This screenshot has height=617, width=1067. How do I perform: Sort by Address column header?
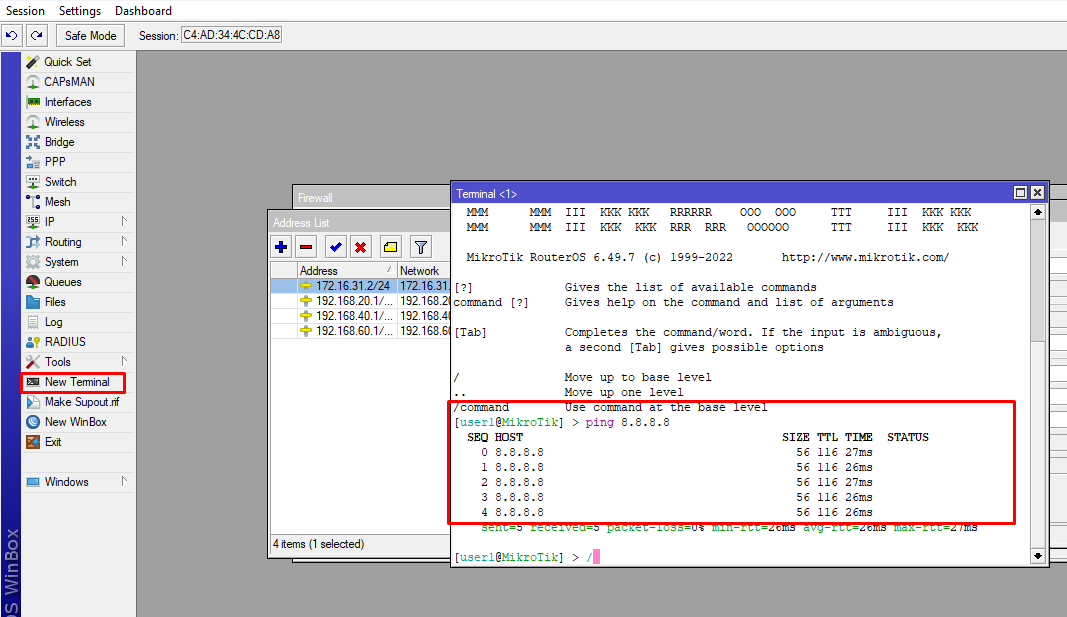point(347,271)
